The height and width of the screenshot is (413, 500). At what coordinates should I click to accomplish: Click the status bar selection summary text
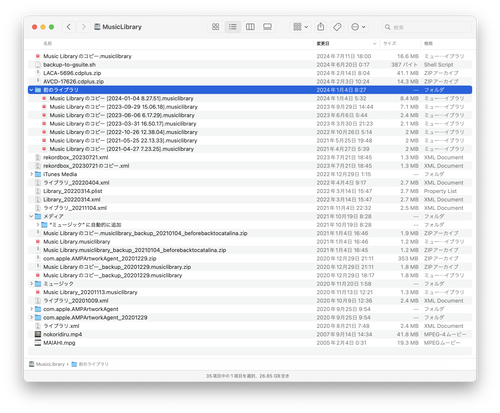pos(248,376)
